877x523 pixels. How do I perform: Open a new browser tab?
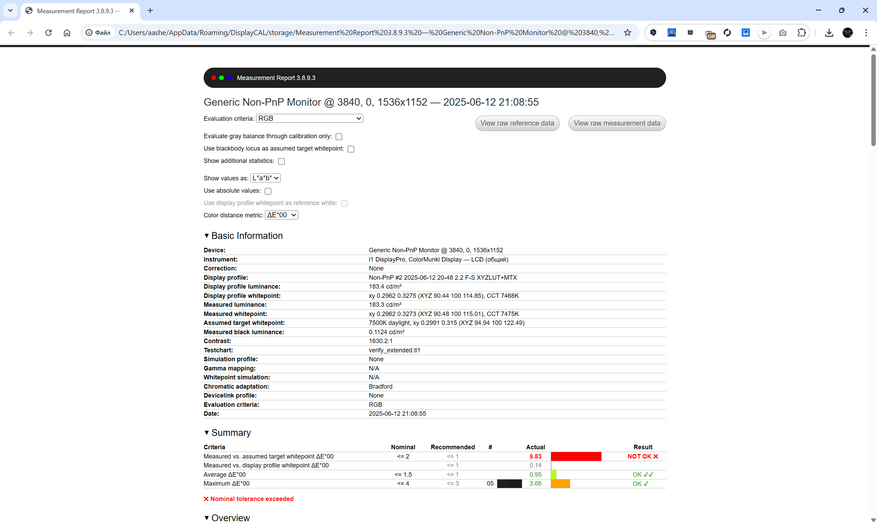150,11
